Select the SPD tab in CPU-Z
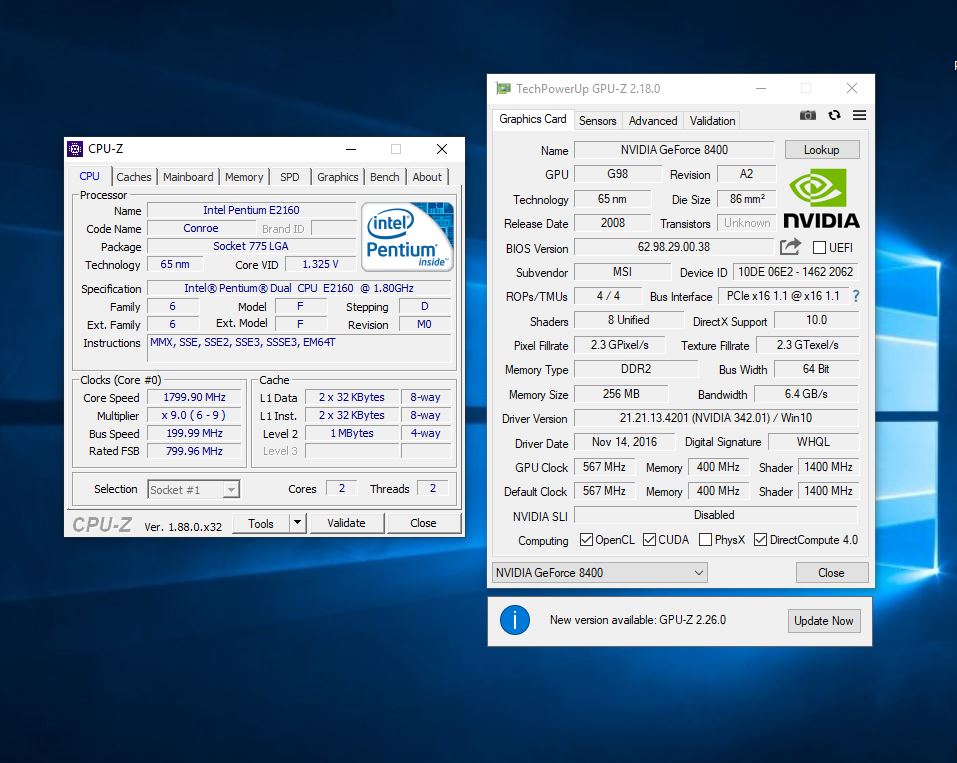957x763 pixels. (290, 177)
